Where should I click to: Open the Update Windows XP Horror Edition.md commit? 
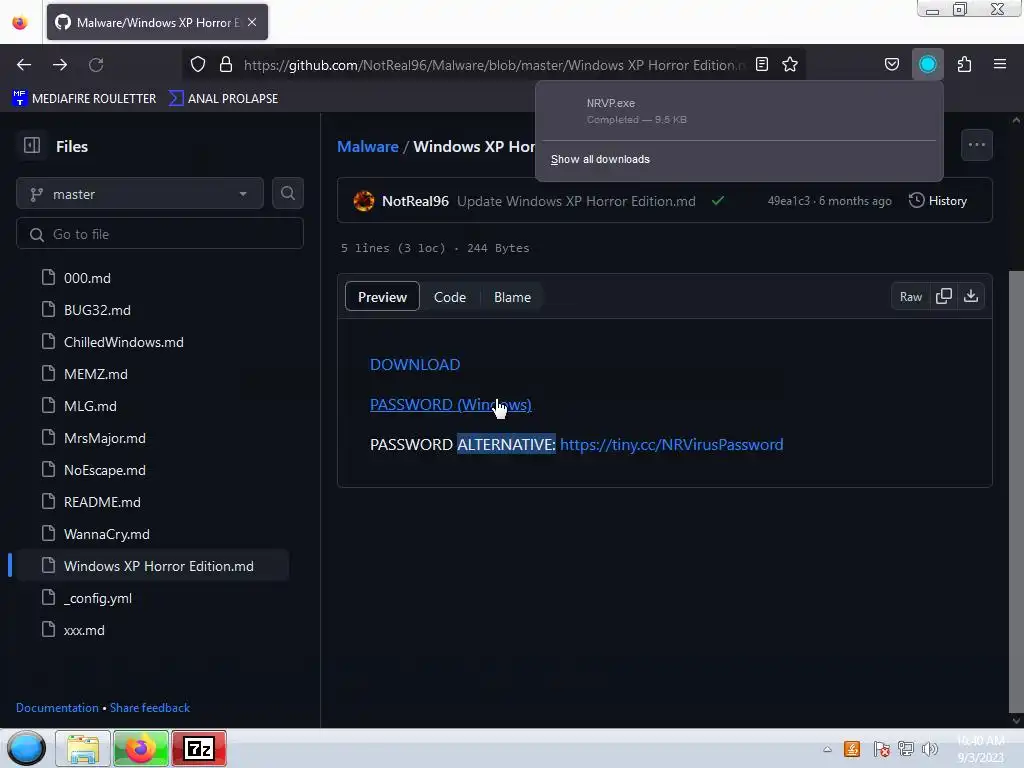pyautogui.click(x=576, y=200)
